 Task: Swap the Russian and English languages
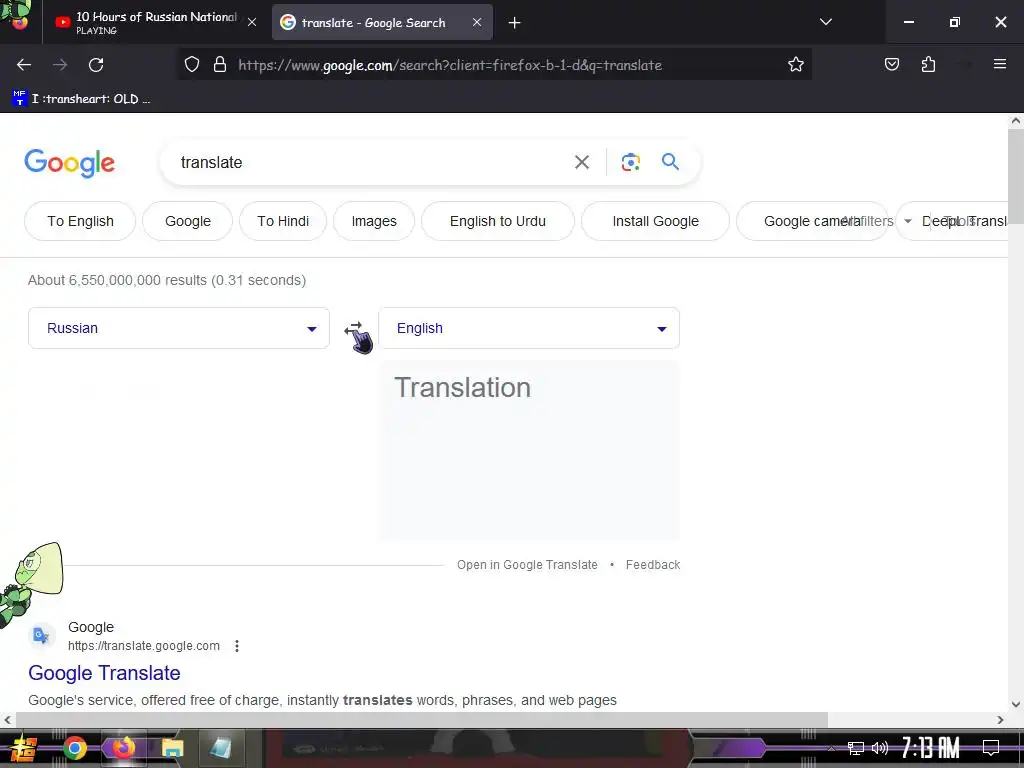click(353, 328)
